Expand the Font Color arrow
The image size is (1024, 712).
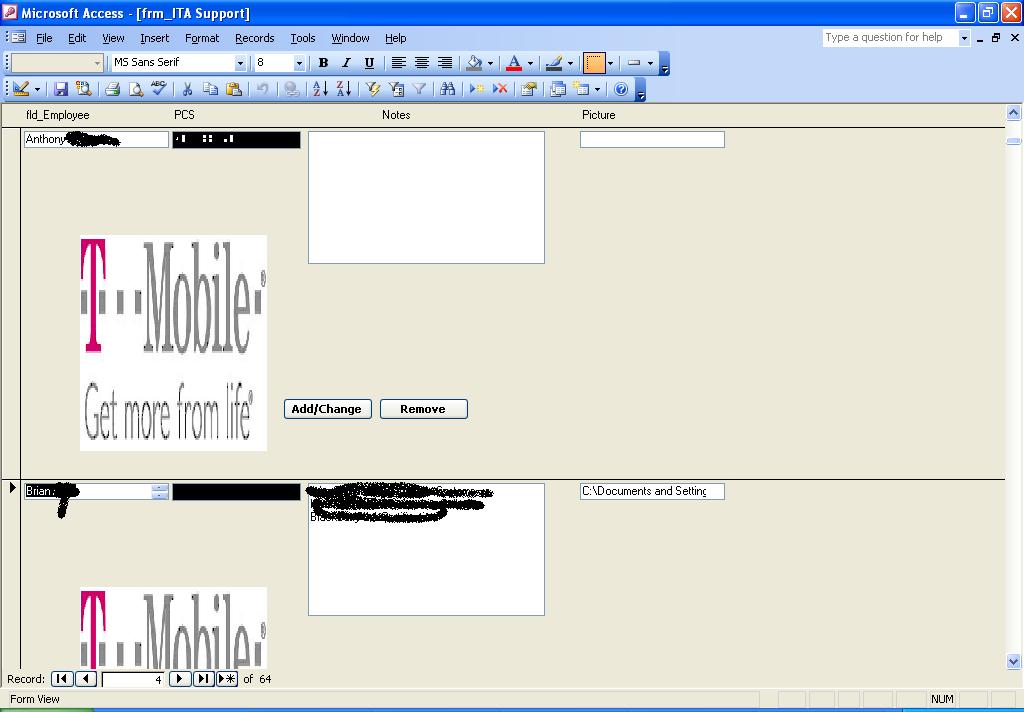point(530,63)
